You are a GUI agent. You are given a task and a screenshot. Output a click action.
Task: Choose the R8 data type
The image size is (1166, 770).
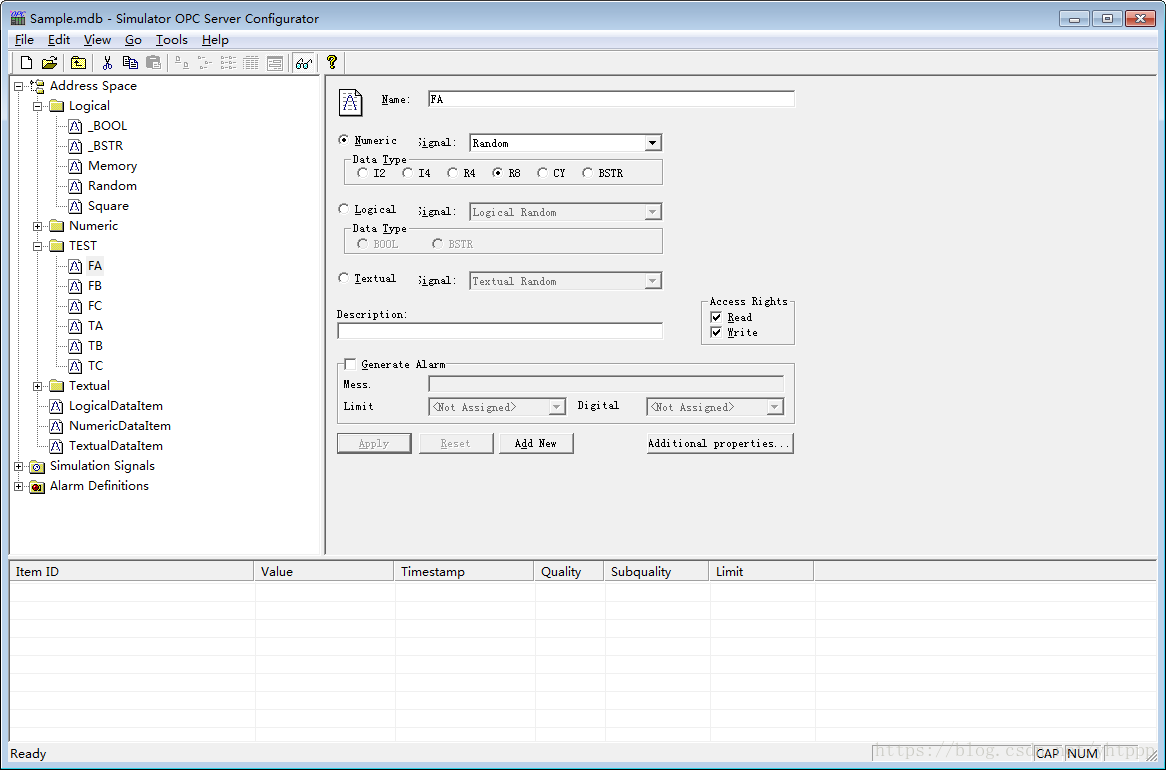[x=497, y=173]
